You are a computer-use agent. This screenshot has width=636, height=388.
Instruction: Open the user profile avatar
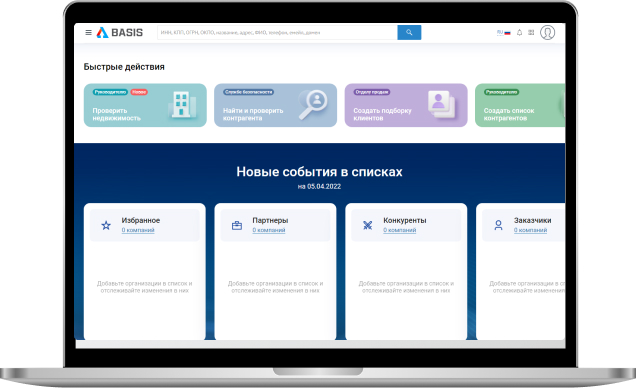point(547,32)
